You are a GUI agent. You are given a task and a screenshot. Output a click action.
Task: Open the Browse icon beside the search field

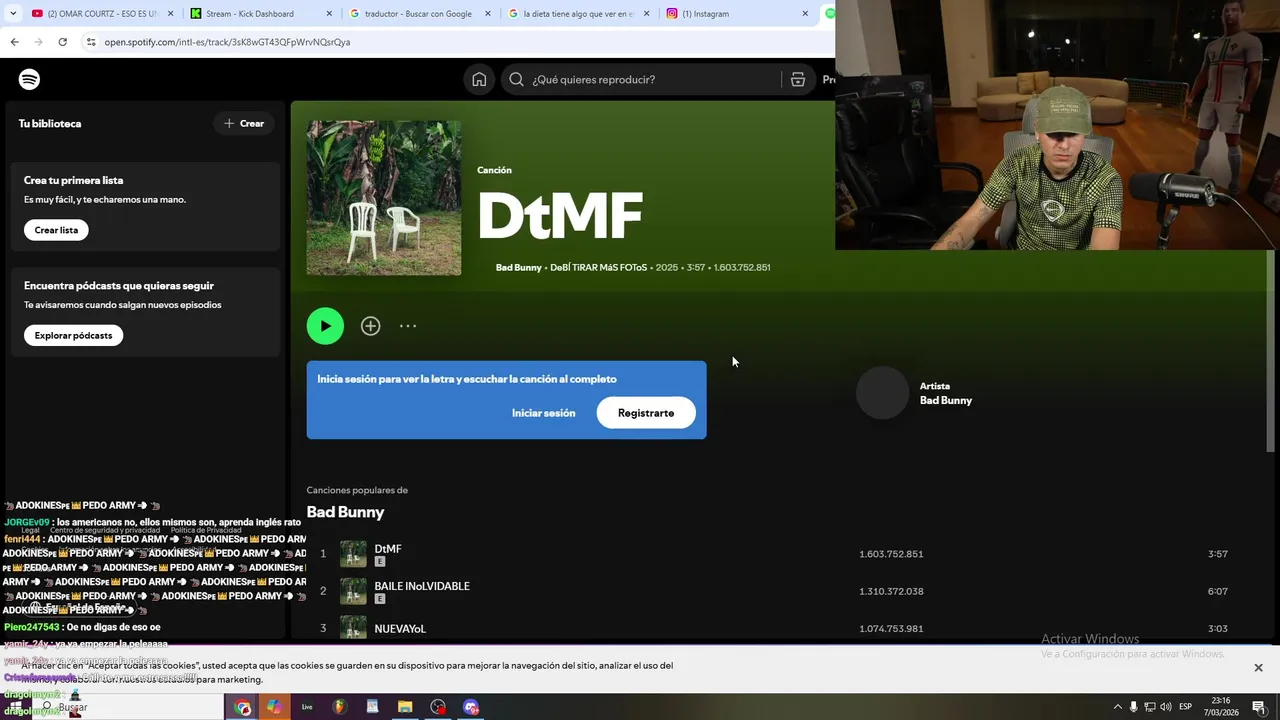pyautogui.click(x=798, y=80)
